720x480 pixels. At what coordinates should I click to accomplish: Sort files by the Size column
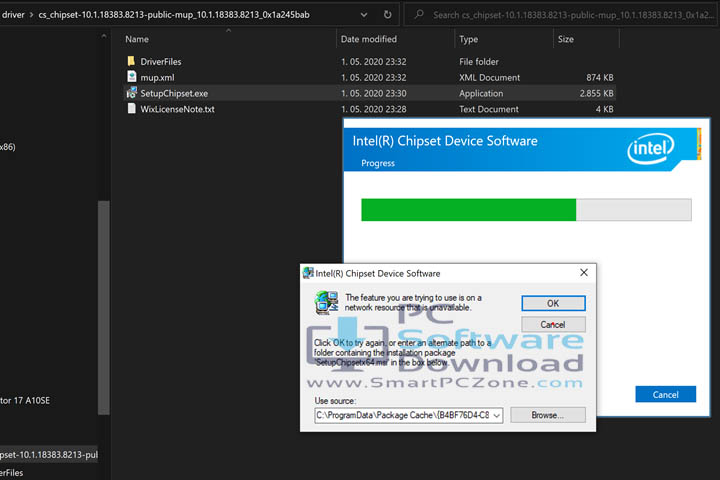(566, 39)
